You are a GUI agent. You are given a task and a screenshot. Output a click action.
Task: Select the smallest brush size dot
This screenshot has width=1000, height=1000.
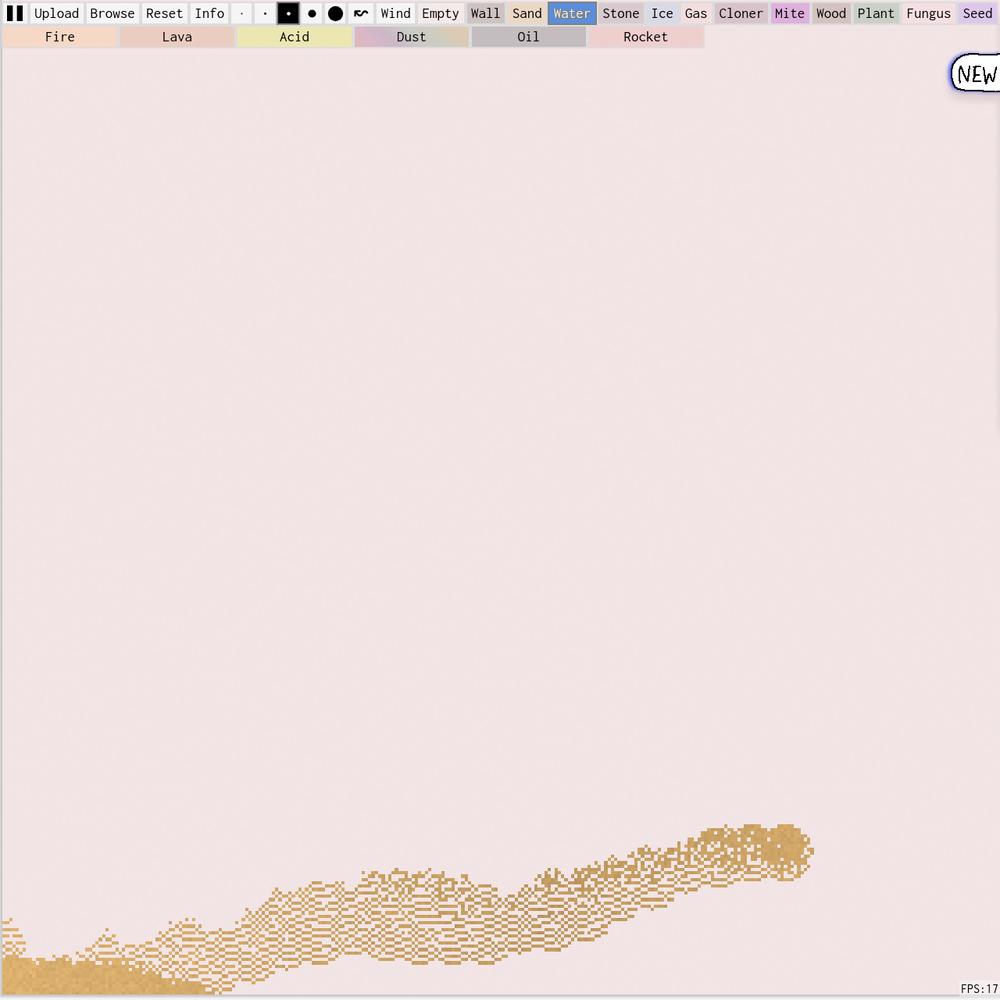point(242,13)
